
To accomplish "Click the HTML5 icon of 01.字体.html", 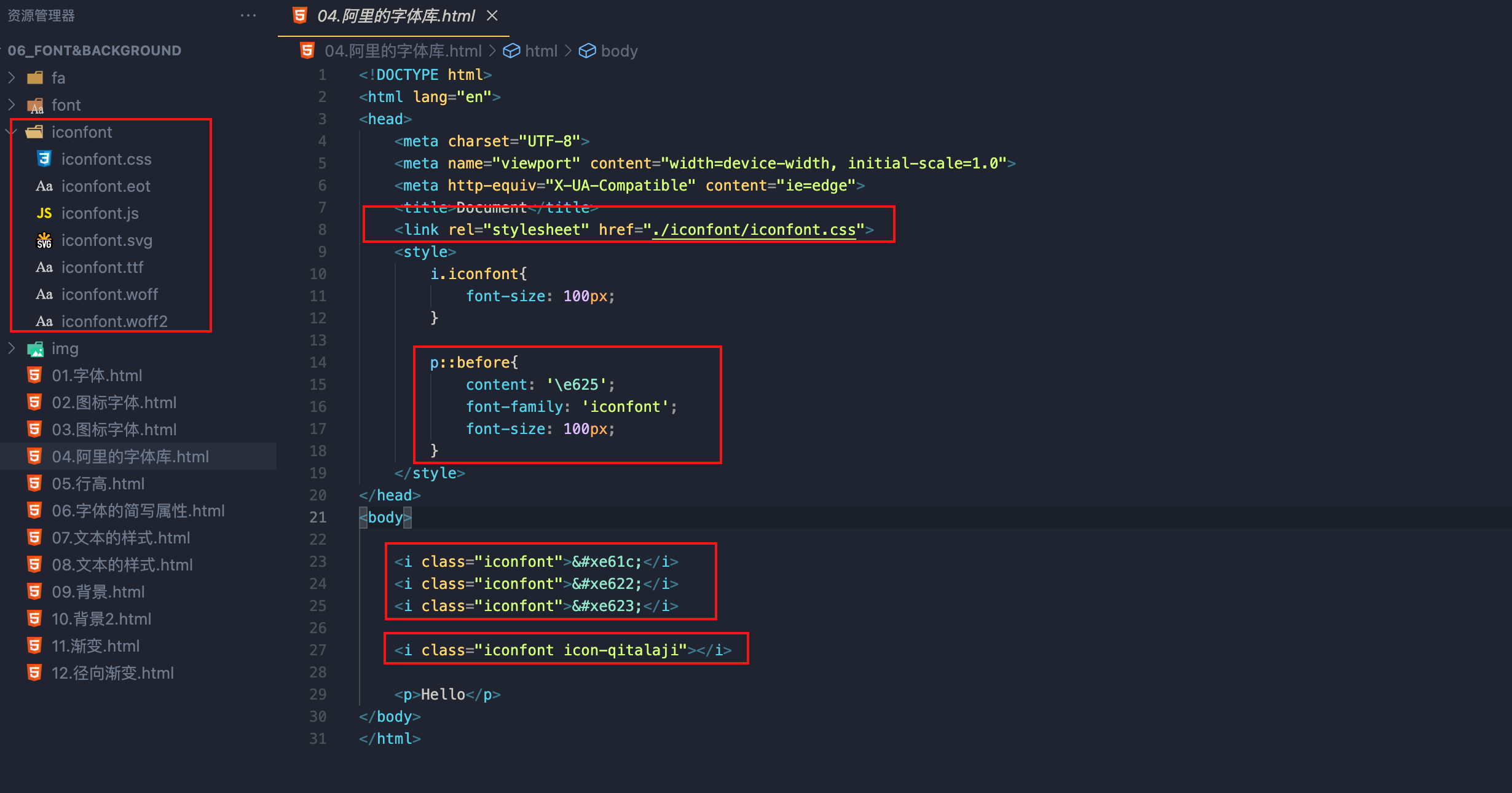I will click(35, 375).
